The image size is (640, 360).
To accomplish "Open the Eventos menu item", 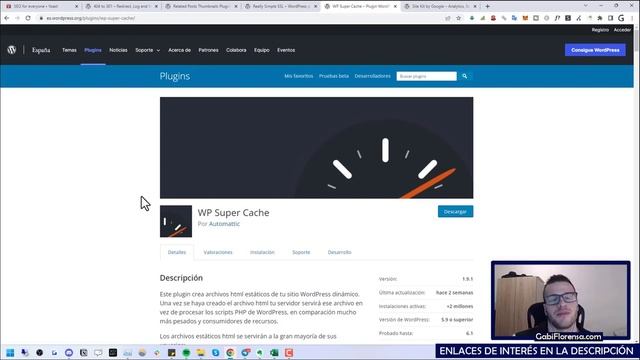I will click(286, 50).
